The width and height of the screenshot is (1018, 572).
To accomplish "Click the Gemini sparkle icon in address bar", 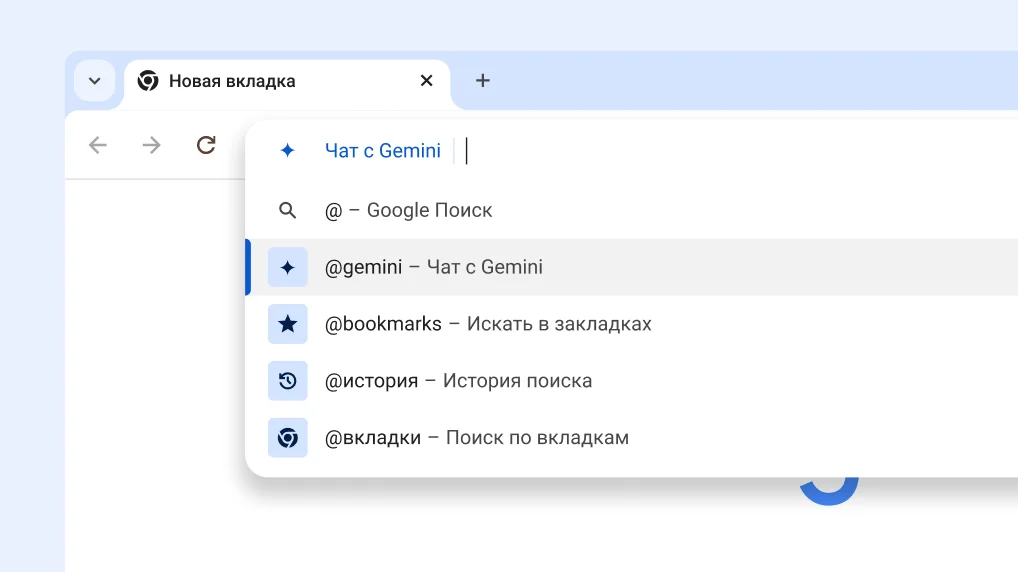I will pos(288,151).
